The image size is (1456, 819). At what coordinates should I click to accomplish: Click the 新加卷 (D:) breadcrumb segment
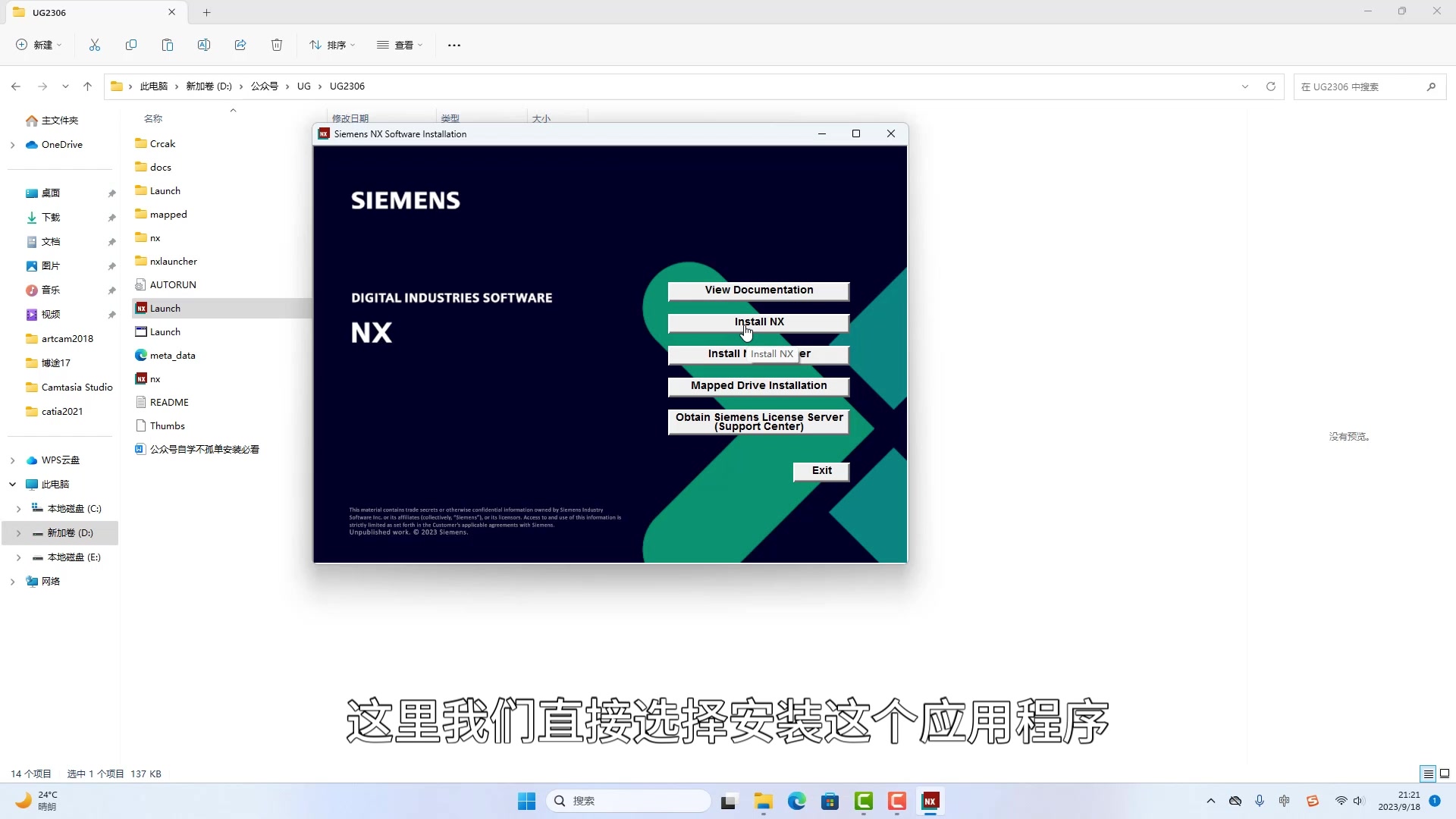[x=209, y=86]
